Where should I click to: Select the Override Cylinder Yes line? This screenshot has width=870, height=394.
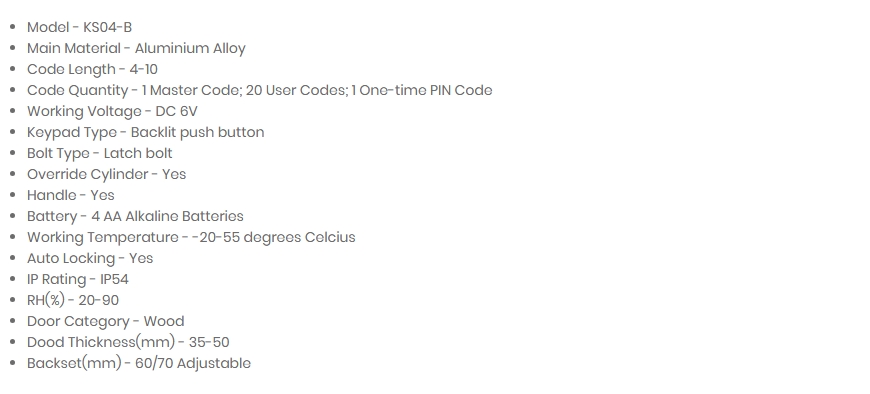(107, 174)
